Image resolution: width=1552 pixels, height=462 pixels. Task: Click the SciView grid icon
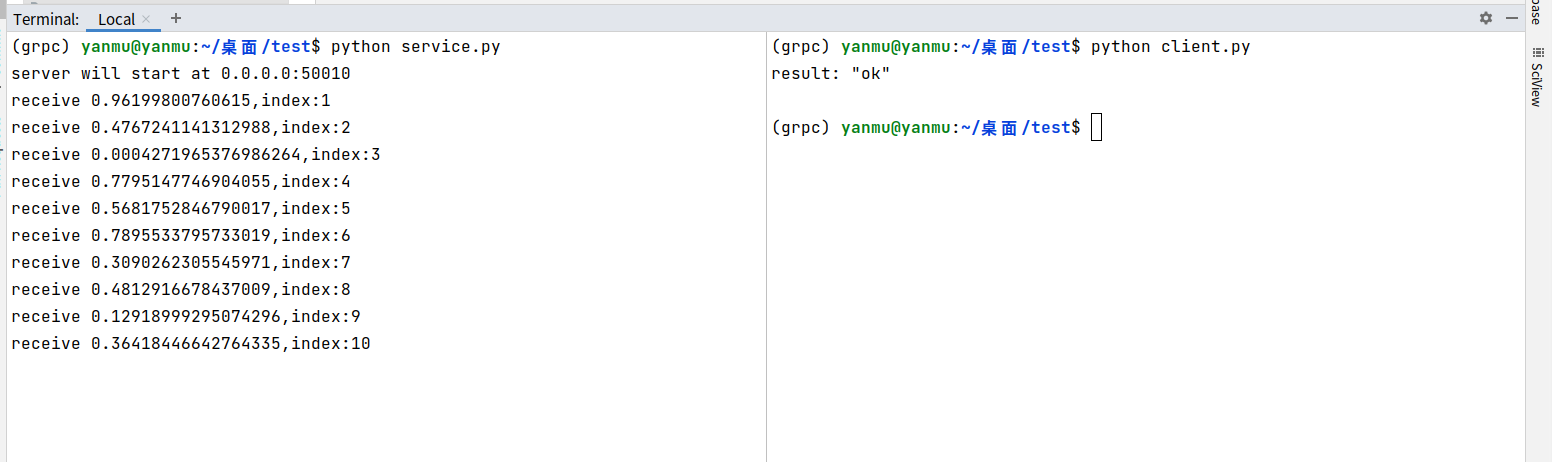[1537, 53]
